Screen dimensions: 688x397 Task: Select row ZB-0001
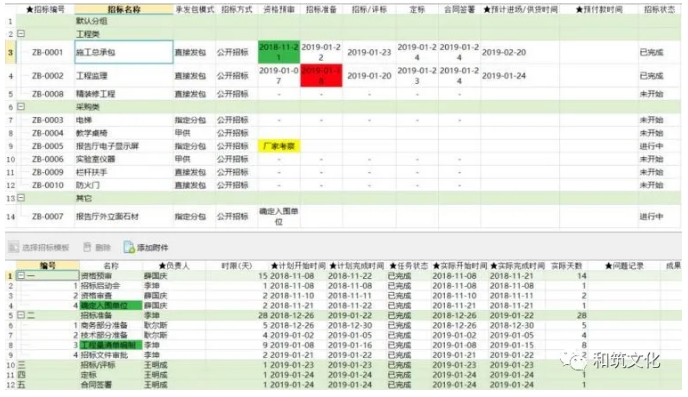click(342, 52)
